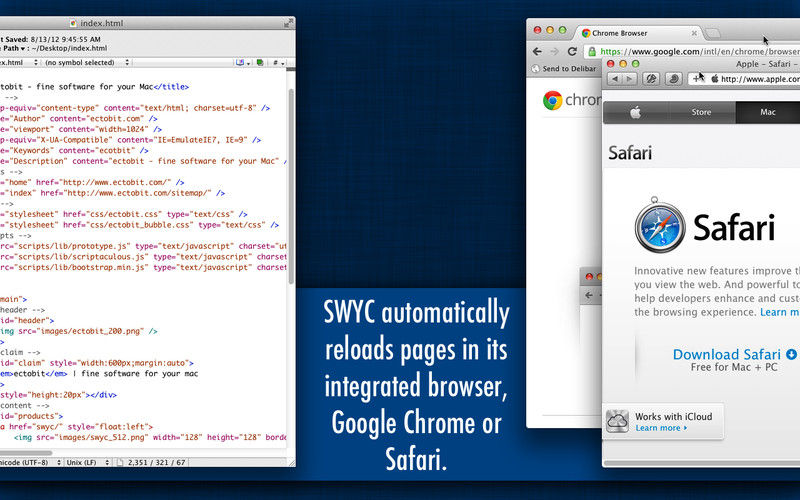Click 'Learn more' under Works with iCloud
800x500 pixels.
tap(661, 428)
